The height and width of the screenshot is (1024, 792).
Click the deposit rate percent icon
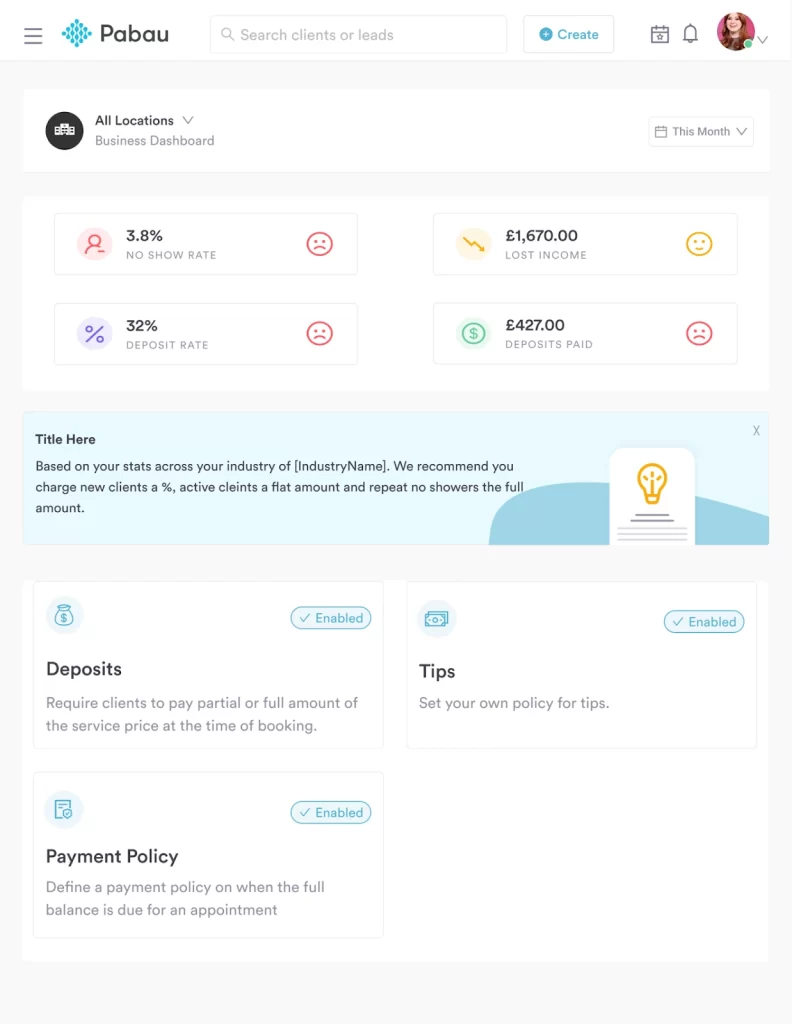95,334
